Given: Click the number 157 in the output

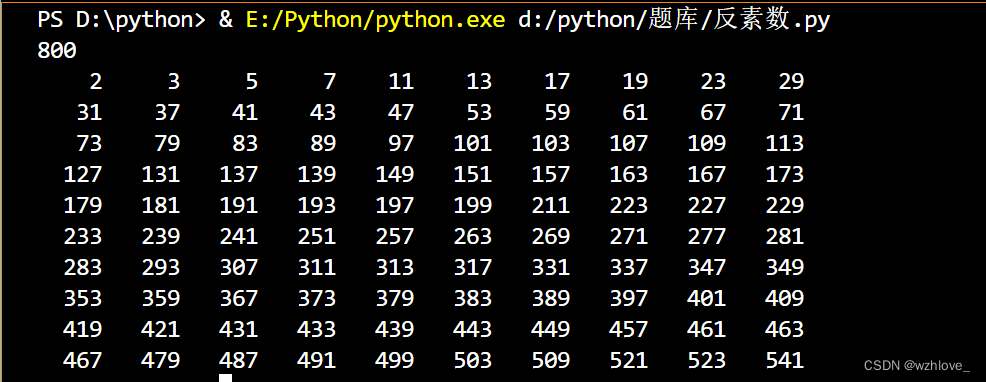Looking at the screenshot, I should pyautogui.click(x=551, y=174).
